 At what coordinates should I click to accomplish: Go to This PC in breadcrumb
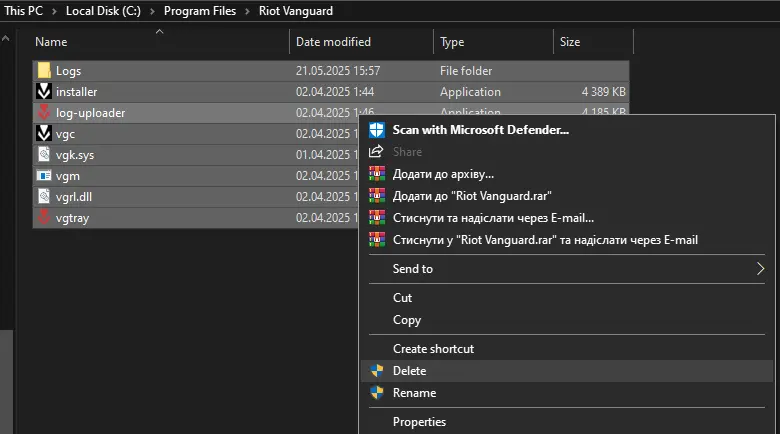[x=23, y=10]
